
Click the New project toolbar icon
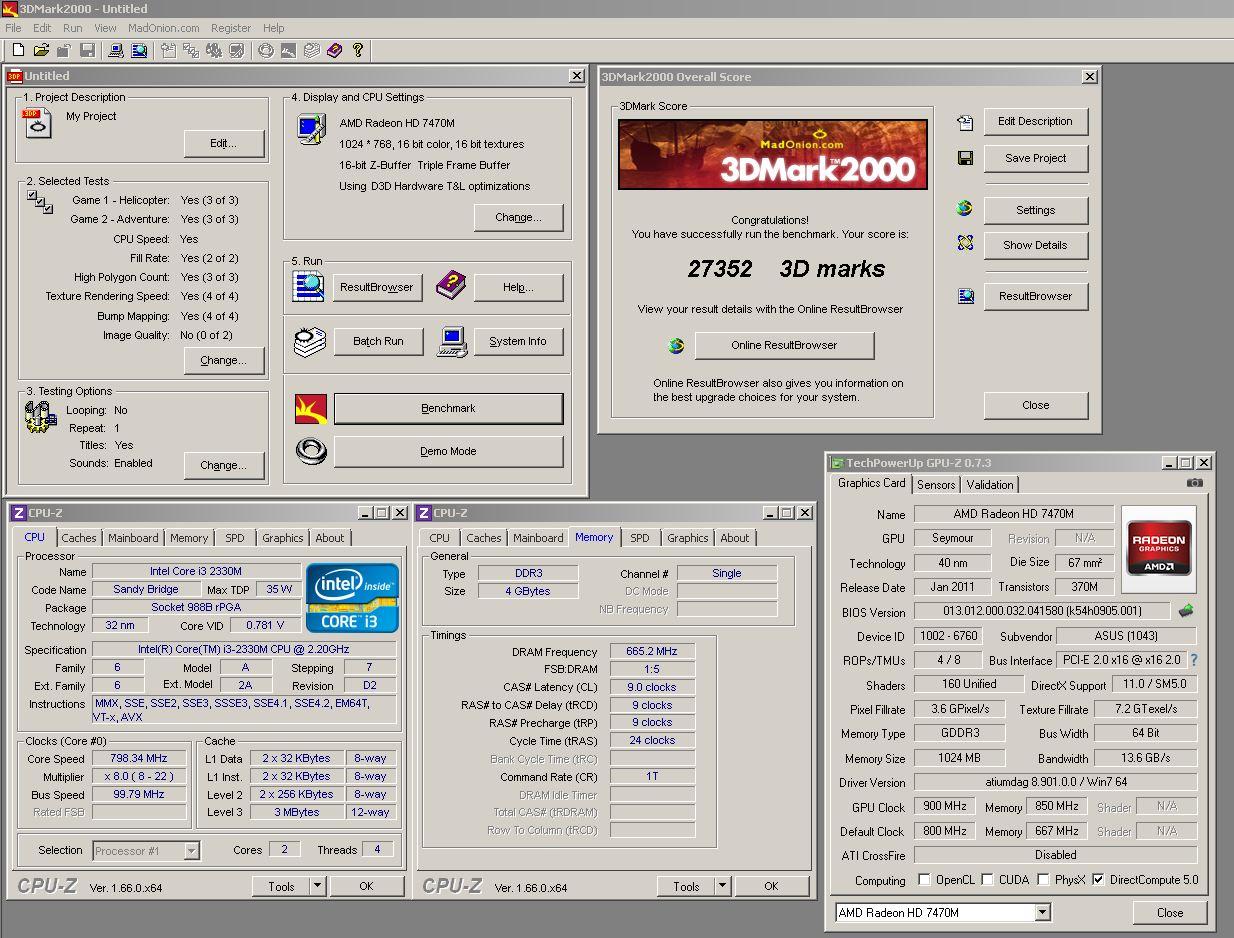click(18, 50)
